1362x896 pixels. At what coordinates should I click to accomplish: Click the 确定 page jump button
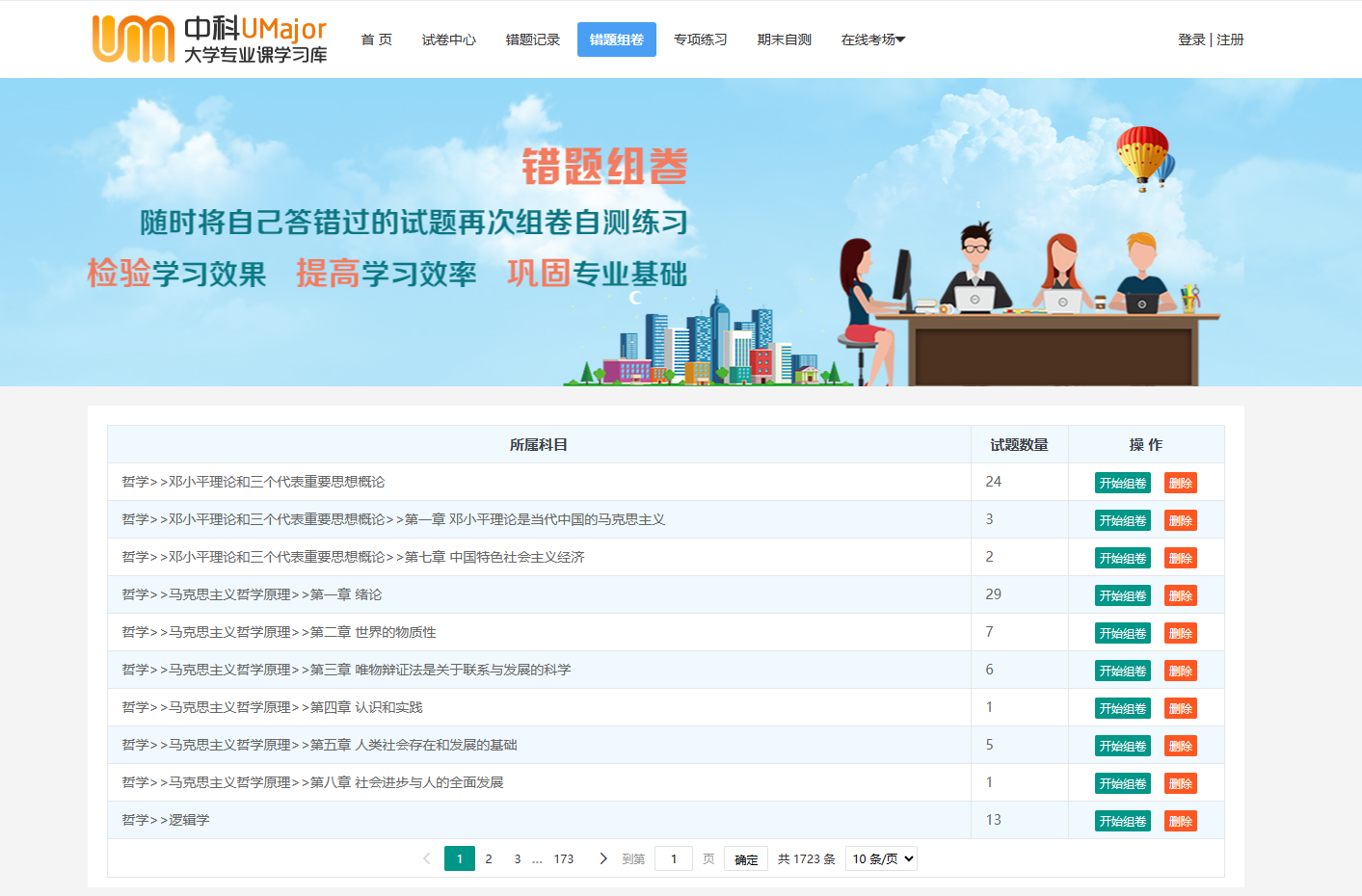tap(746, 859)
